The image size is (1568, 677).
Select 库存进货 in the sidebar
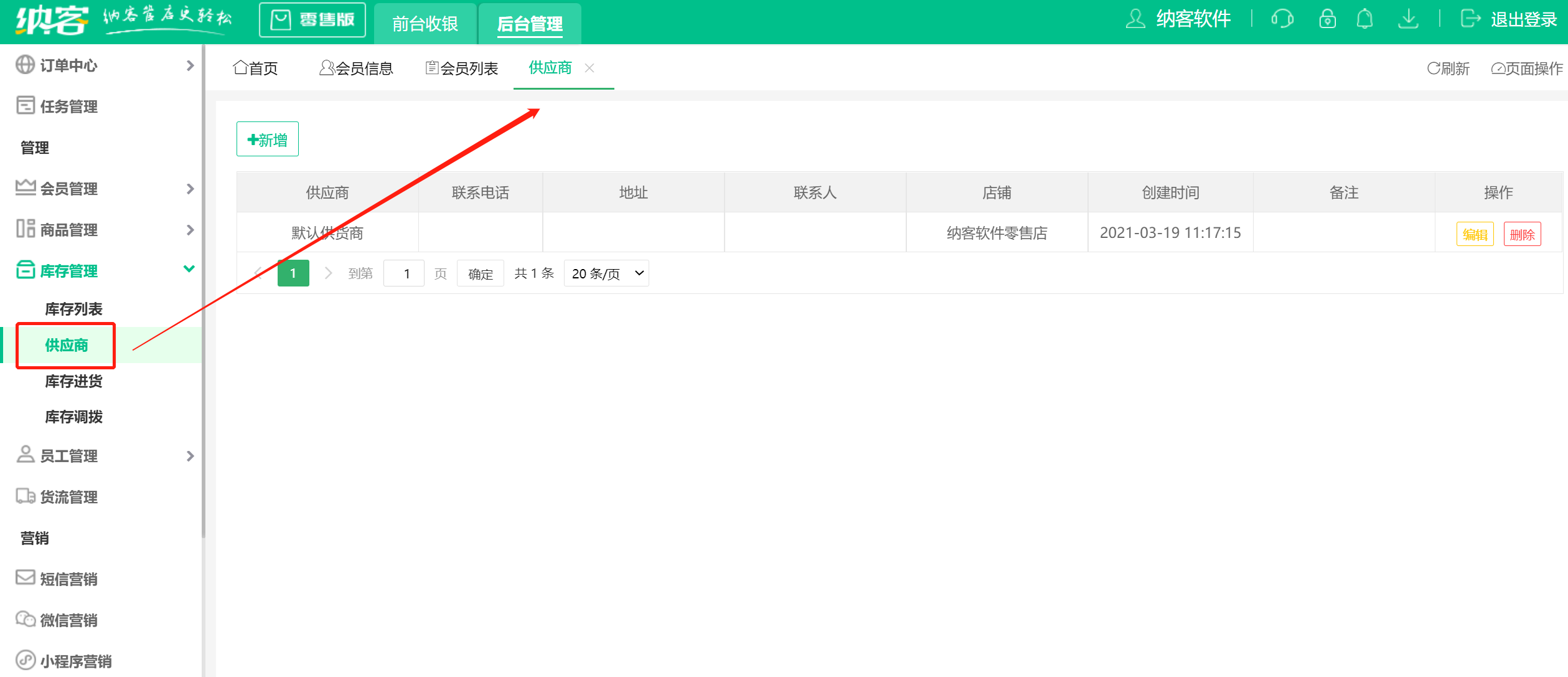tap(73, 381)
